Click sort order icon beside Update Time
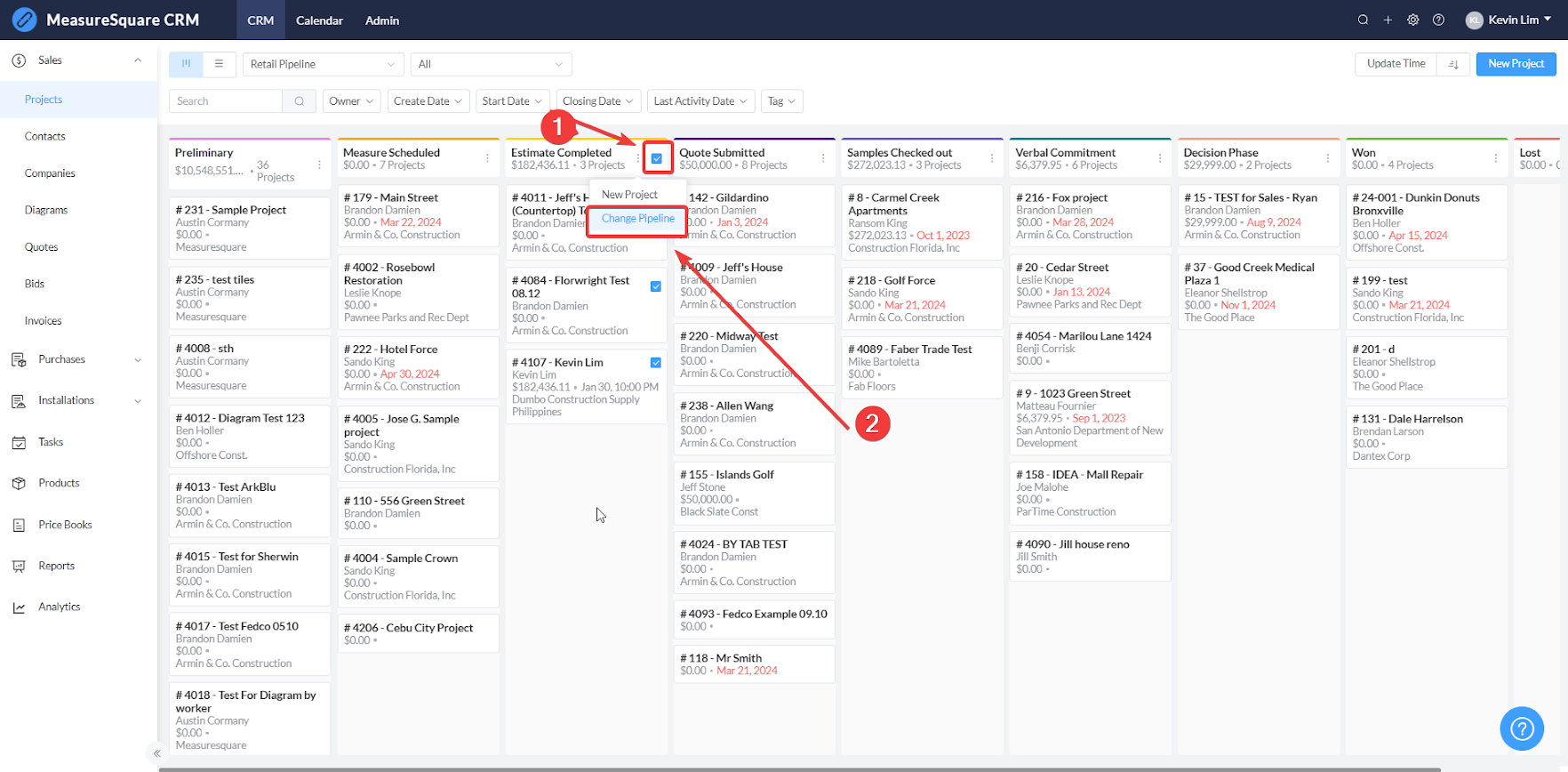Image resolution: width=1568 pixels, height=772 pixels. point(1453,64)
